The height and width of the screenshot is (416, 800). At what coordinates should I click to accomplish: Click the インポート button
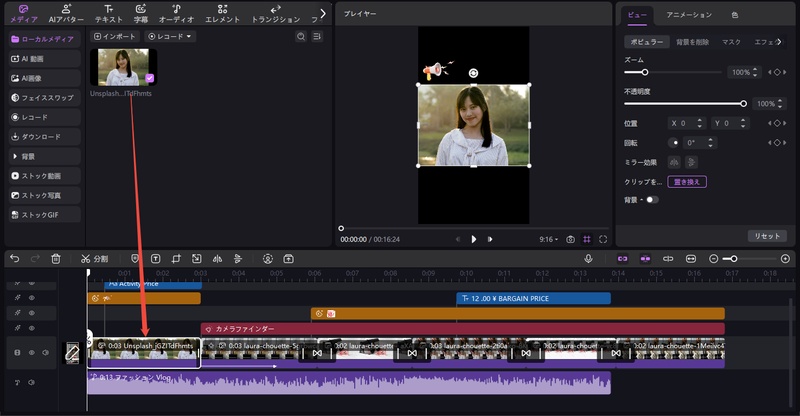point(115,36)
